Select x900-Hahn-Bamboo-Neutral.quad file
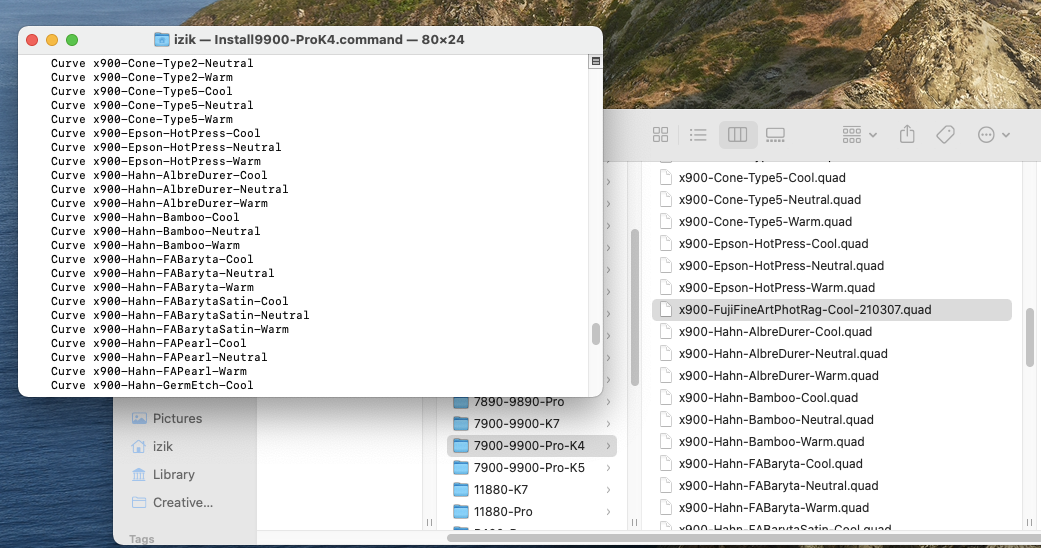 (776, 420)
